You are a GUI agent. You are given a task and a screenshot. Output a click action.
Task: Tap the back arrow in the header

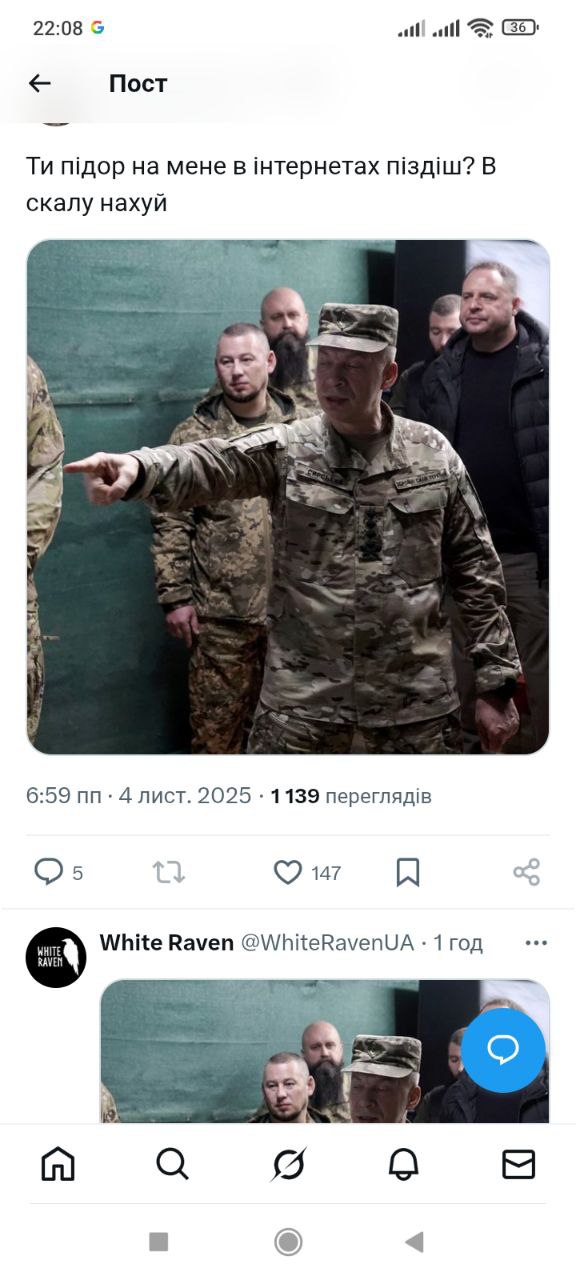click(x=40, y=84)
